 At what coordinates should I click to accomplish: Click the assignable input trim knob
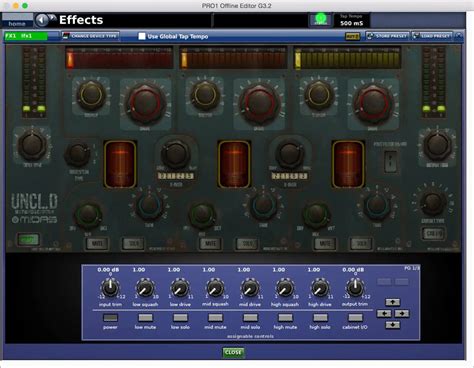coord(110,288)
